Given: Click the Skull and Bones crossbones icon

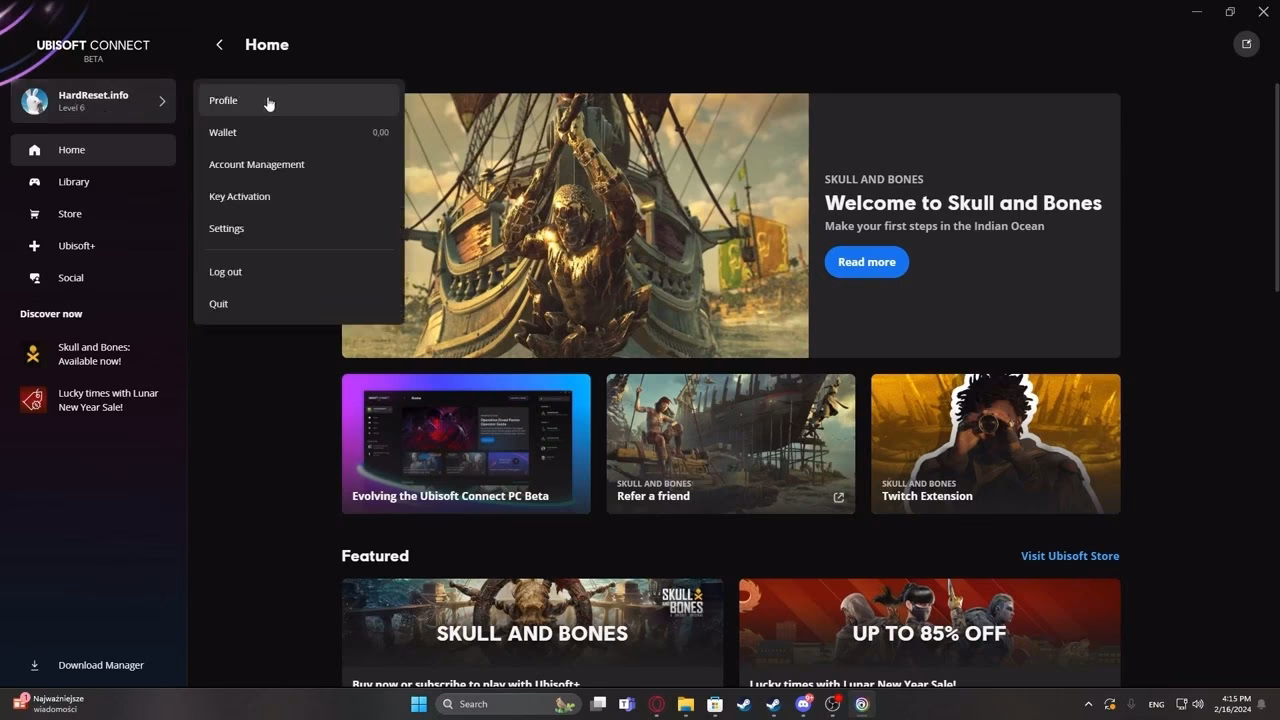Looking at the screenshot, I should click(x=33, y=354).
